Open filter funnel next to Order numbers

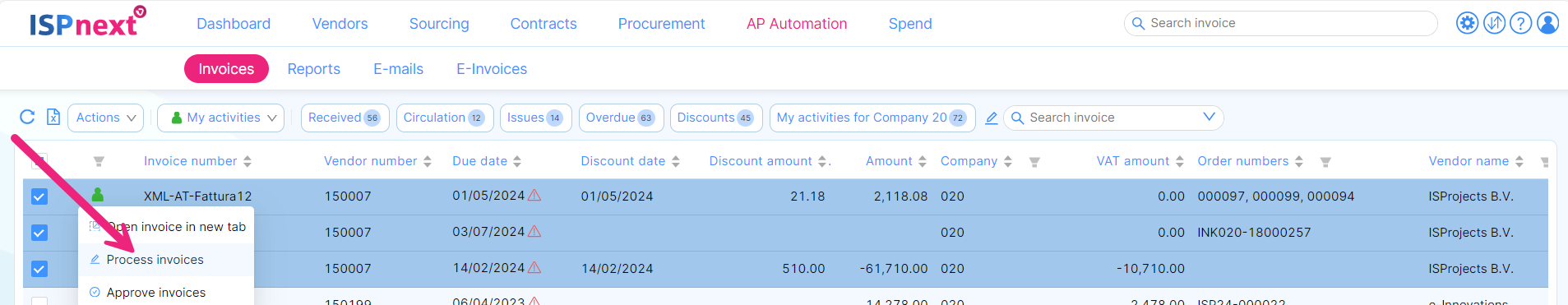1325,162
